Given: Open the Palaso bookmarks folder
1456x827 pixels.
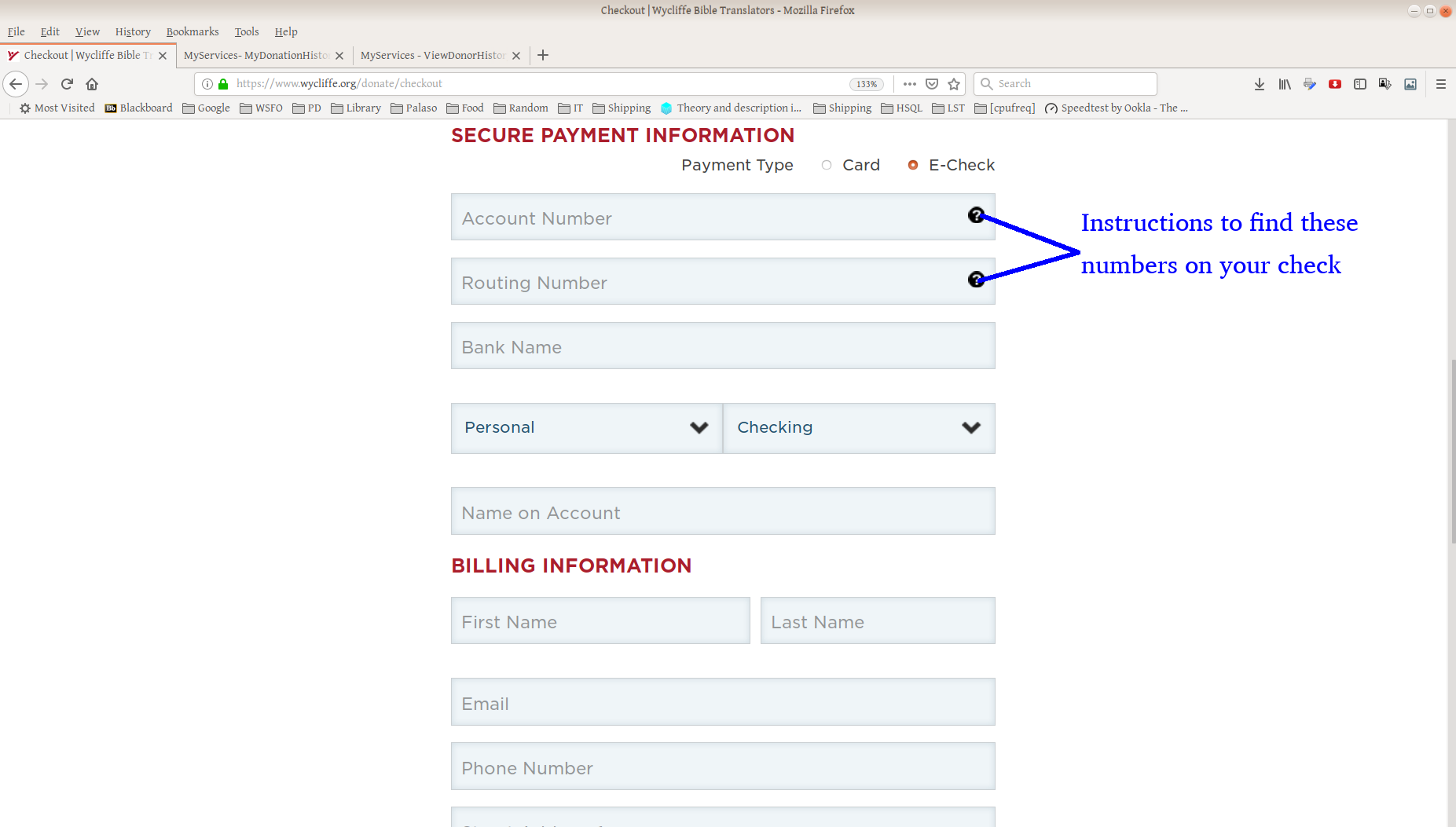Looking at the screenshot, I should click(x=414, y=108).
